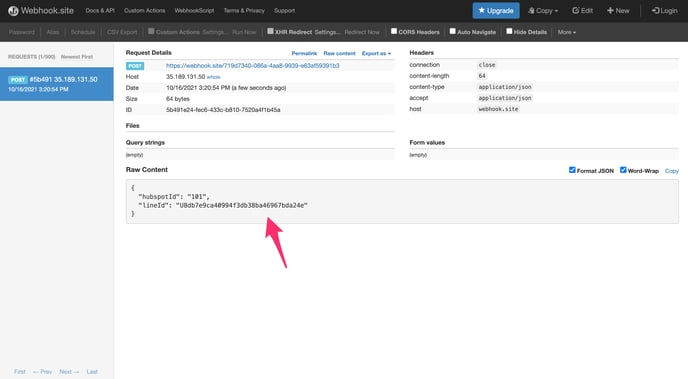Click the blue Upgrade button
688x379 pixels.
[x=496, y=11]
